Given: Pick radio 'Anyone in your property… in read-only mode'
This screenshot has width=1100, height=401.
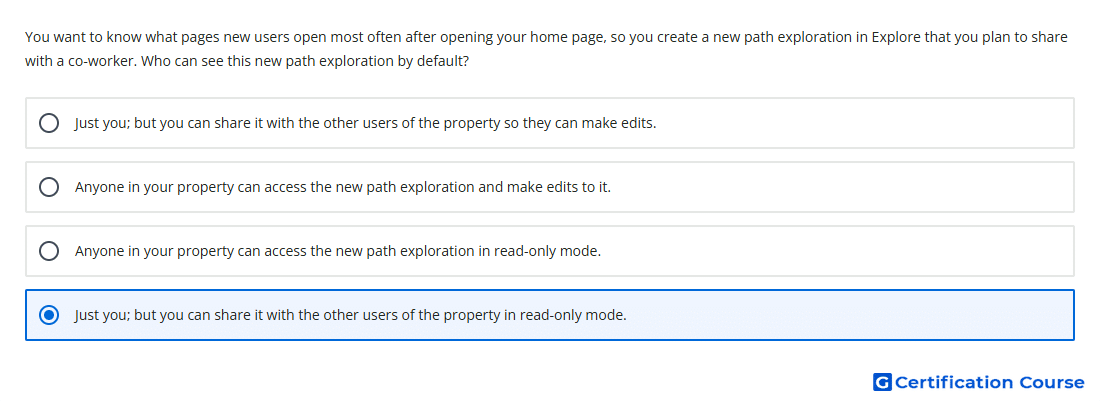Looking at the screenshot, I should coord(49,251).
